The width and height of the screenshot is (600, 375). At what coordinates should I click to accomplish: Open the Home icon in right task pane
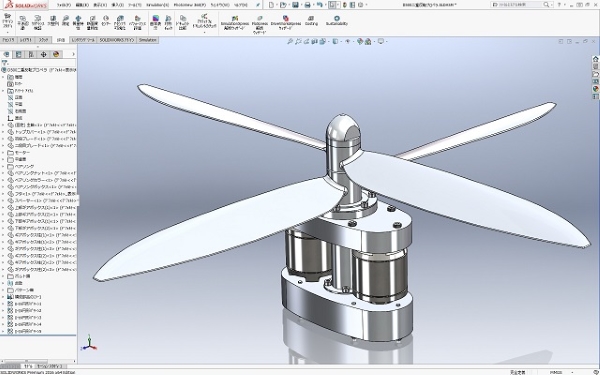pos(595,59)
